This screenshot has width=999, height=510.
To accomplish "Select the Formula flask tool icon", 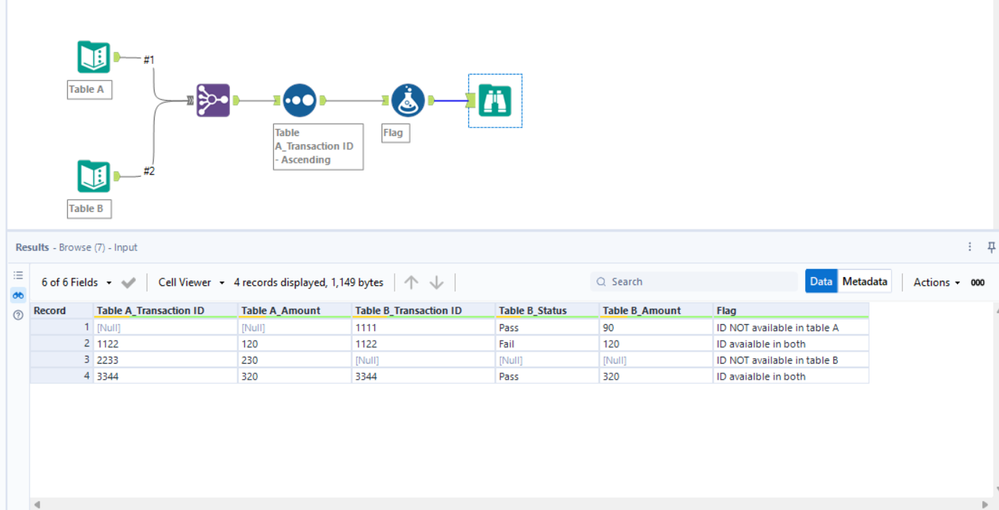I will 408,100.
